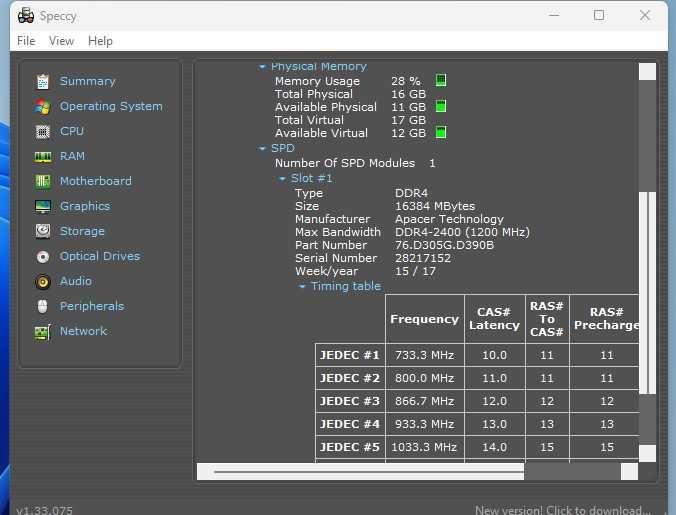The width and height of the screenshot is (676, 515).
Task: Select the JEDEC #5 row label
Action: 350,447
